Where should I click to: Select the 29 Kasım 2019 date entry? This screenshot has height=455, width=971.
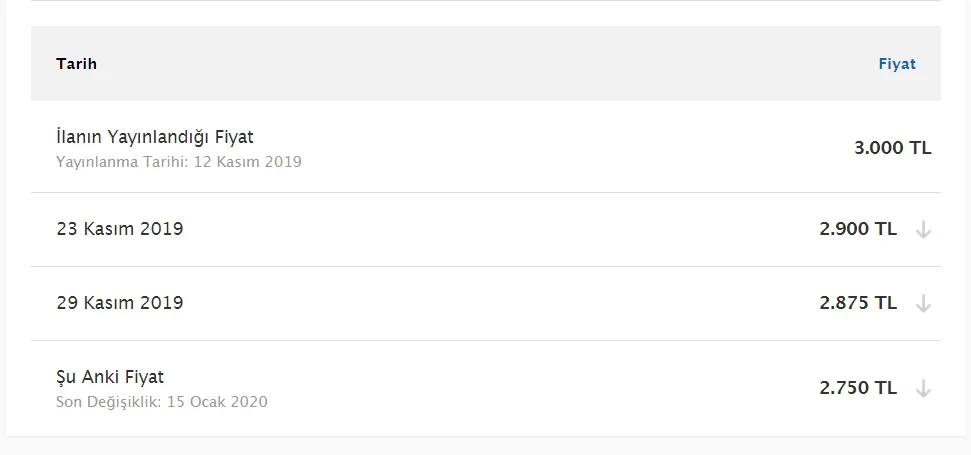tap(119, 303)
